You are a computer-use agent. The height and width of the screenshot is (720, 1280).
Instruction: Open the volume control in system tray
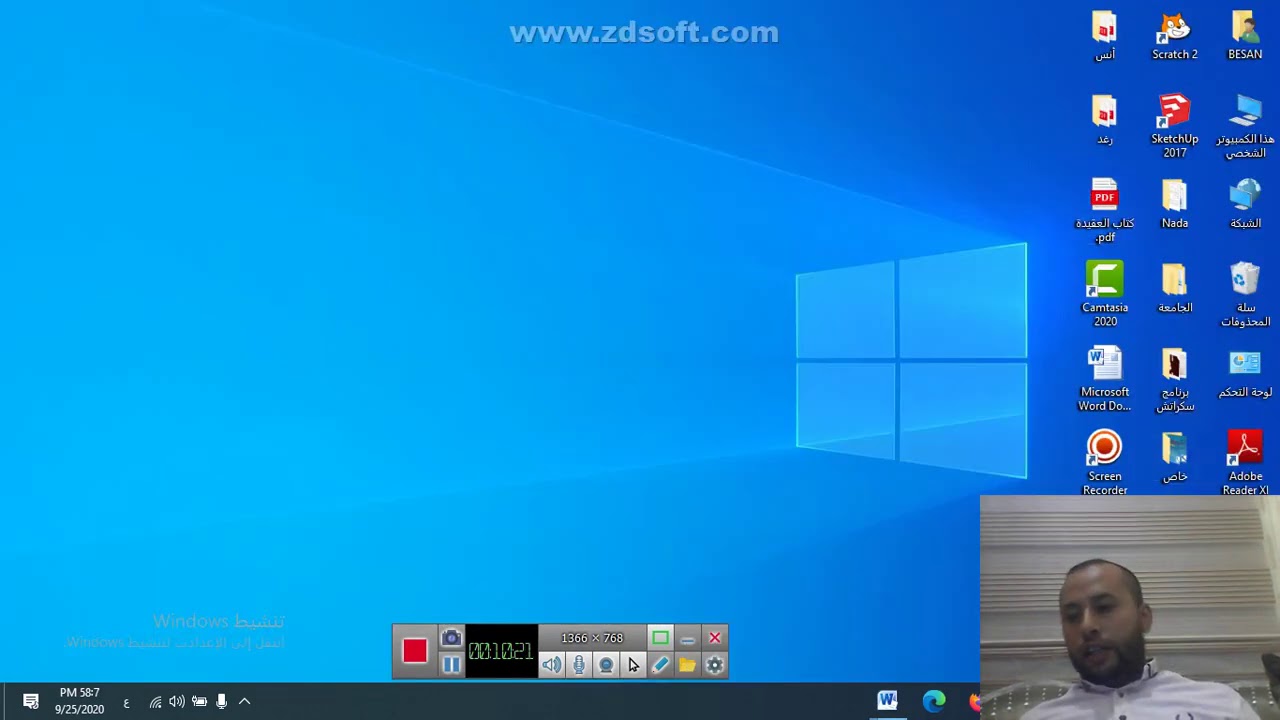click(x=177, y=702)
